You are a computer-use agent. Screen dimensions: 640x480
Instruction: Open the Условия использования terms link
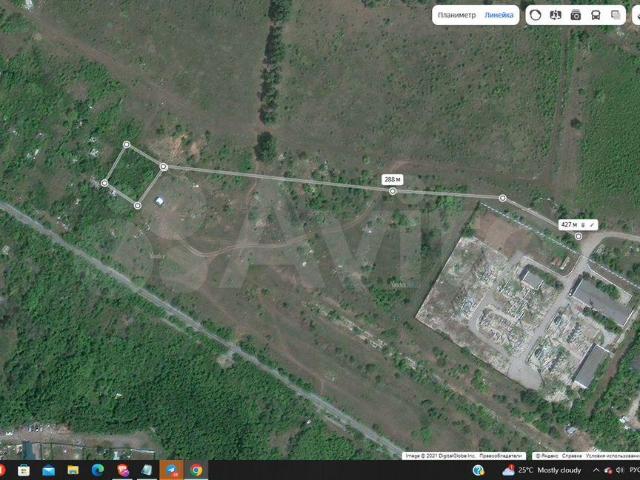tap(613, 456)
